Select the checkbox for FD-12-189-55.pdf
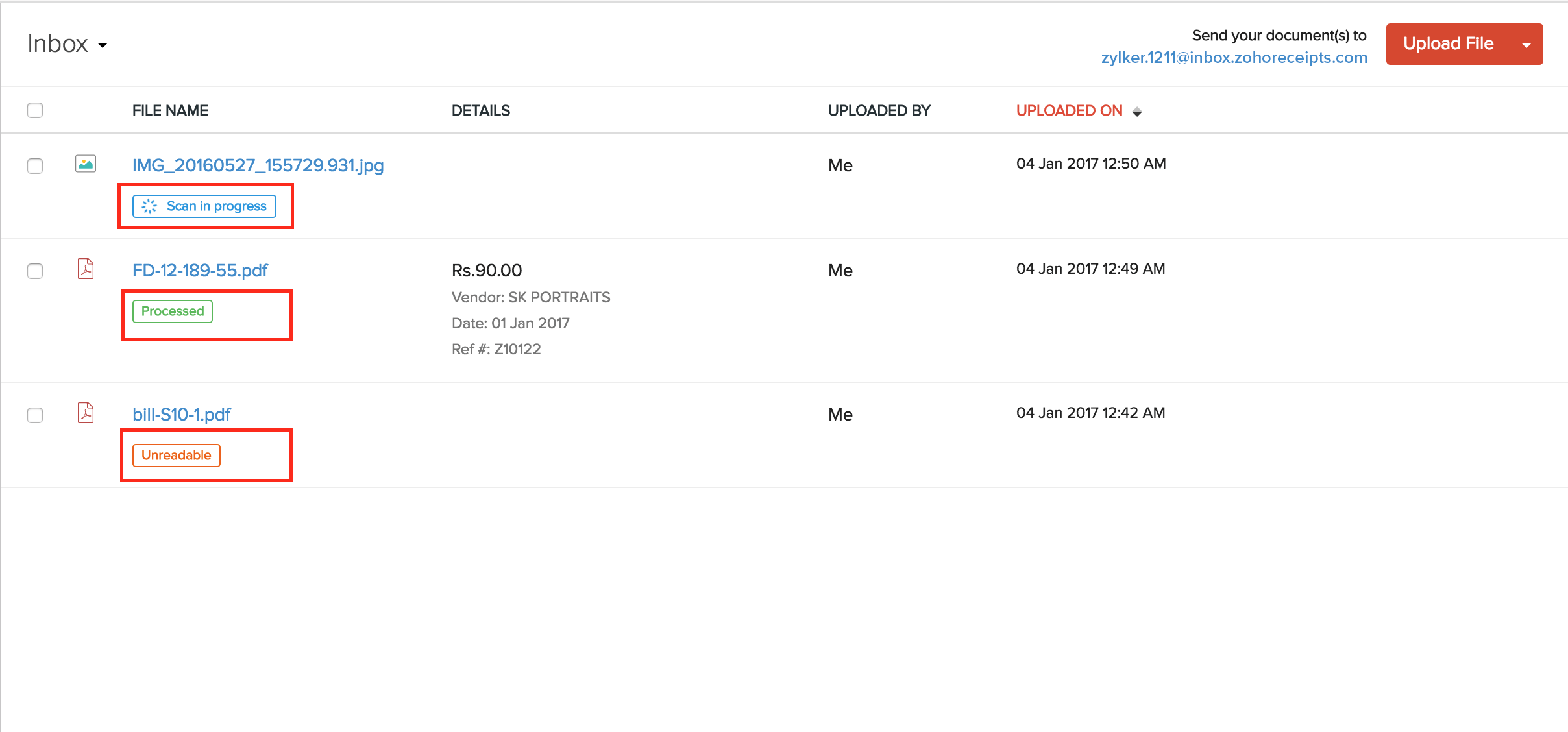 (x=35, y=271)
